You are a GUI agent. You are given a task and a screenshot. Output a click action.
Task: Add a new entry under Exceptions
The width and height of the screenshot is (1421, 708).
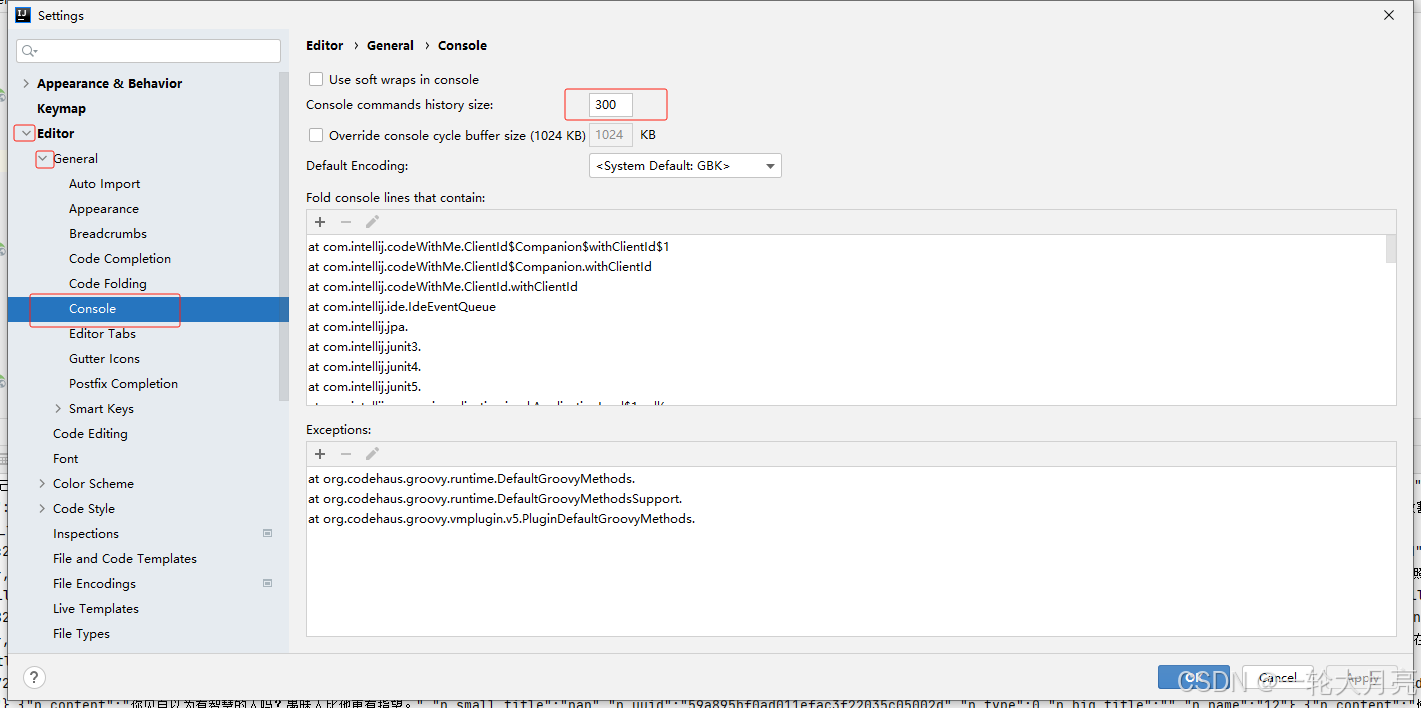(x=319, y=453)
